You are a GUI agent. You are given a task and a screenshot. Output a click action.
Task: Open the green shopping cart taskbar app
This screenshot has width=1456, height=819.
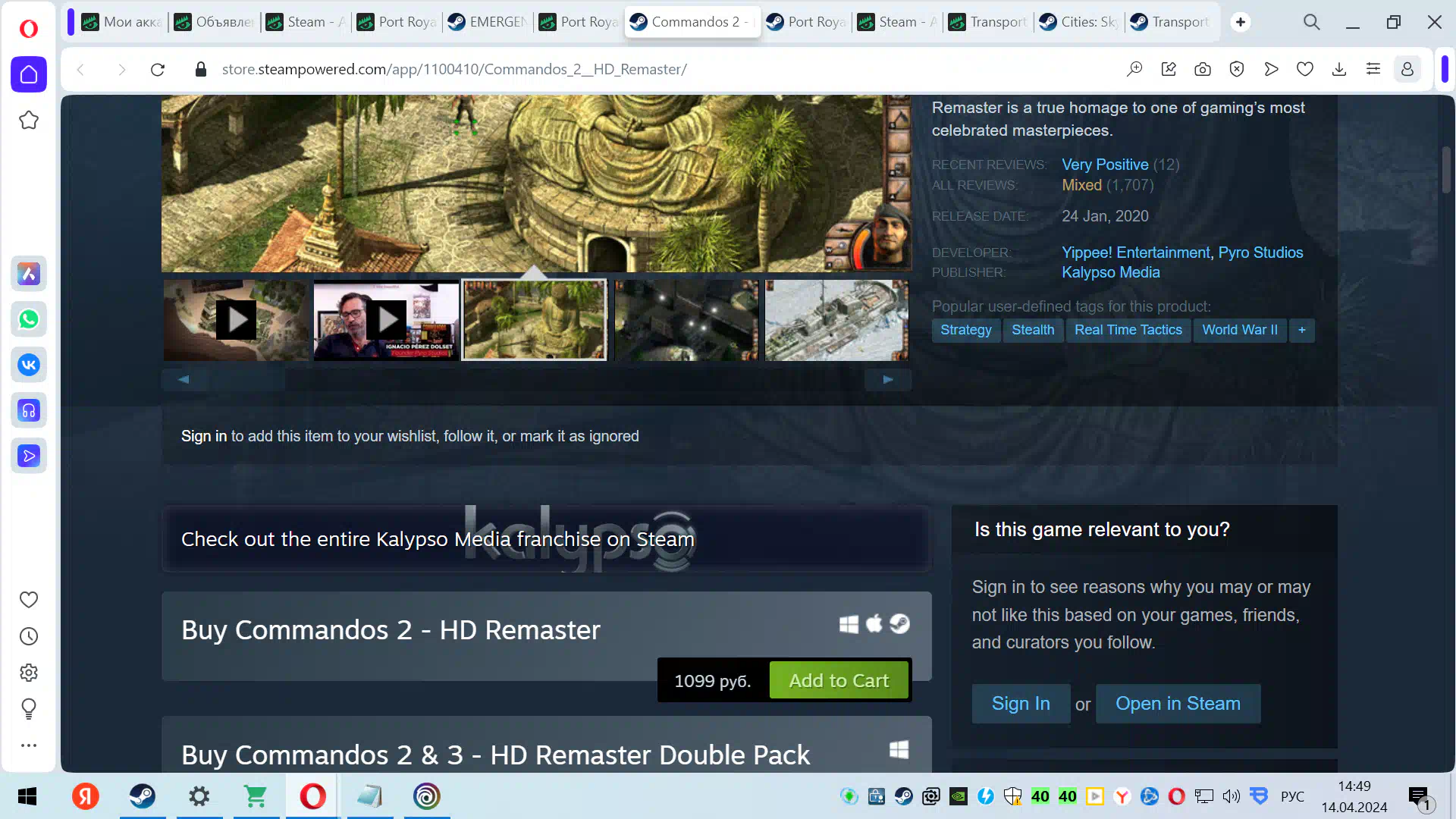256,796
